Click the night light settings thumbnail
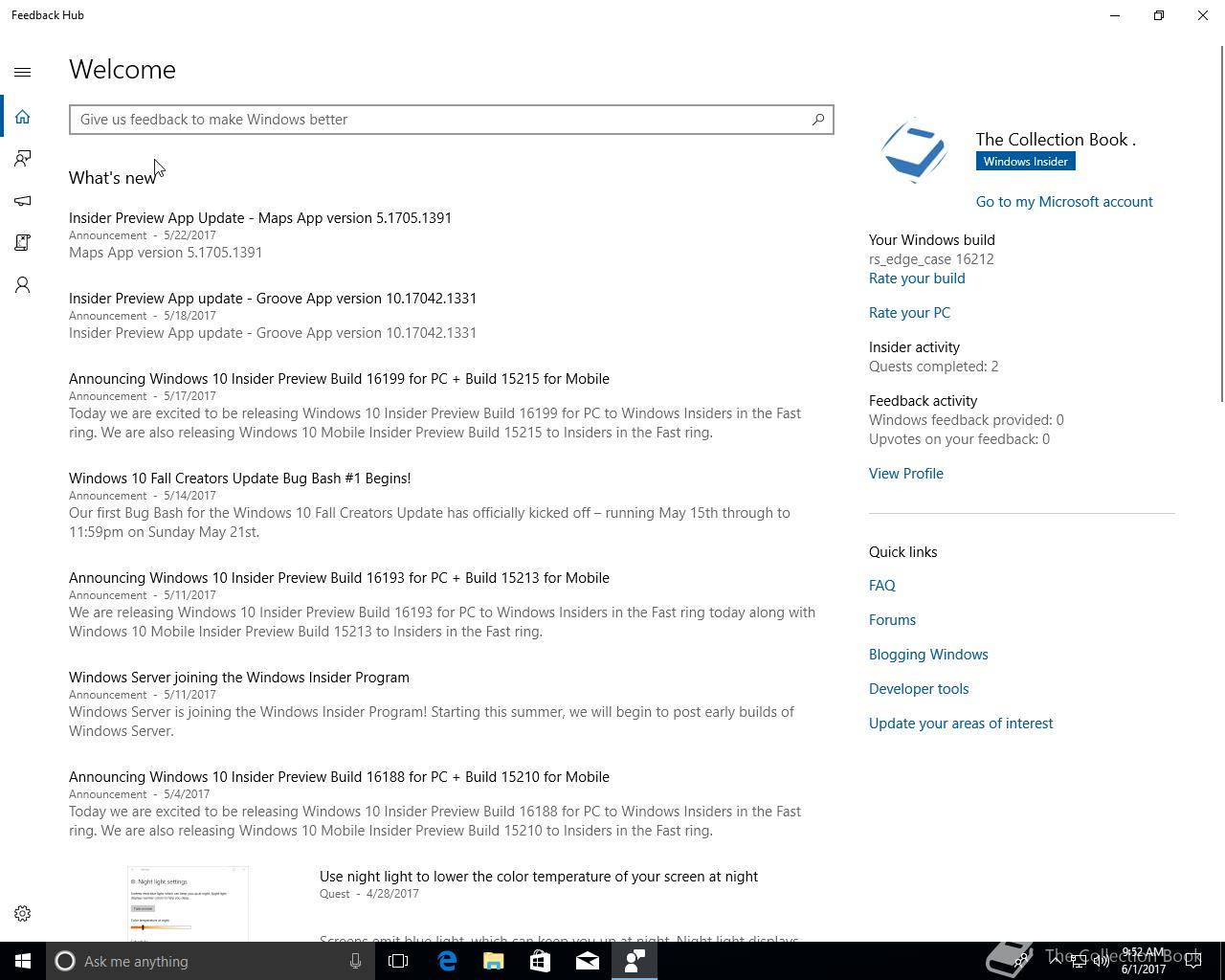Image resolution: width=1225 pixels, height=980 pixels. point(188,903)
